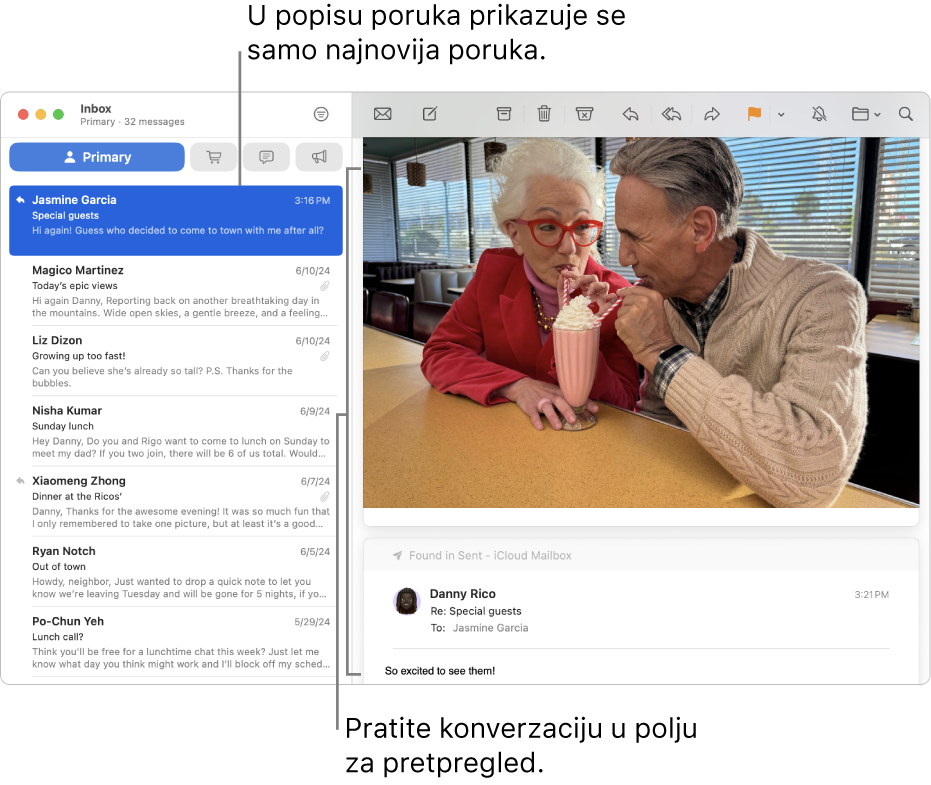This screenshot has width=931, height=785.
Task: Toggle the message filter icon
Action: (x=321, y=114)
